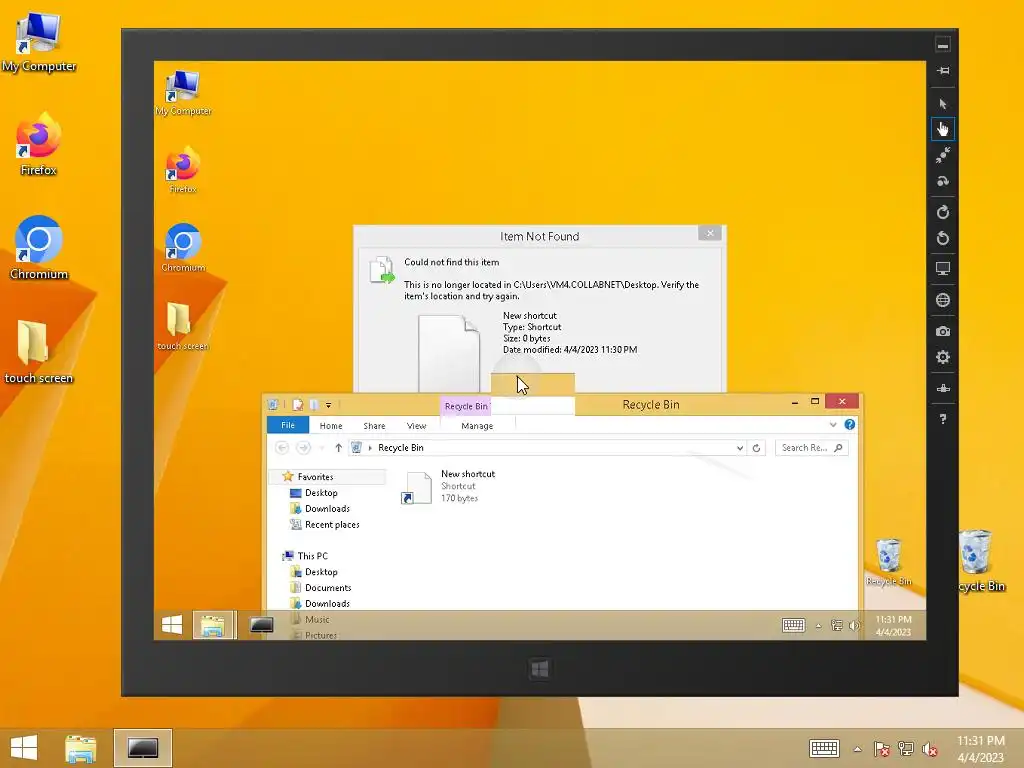The height and width of the screenshot is (768, 1024).
Task: Open simulator settings gear icon
Action: coord(942,357)
